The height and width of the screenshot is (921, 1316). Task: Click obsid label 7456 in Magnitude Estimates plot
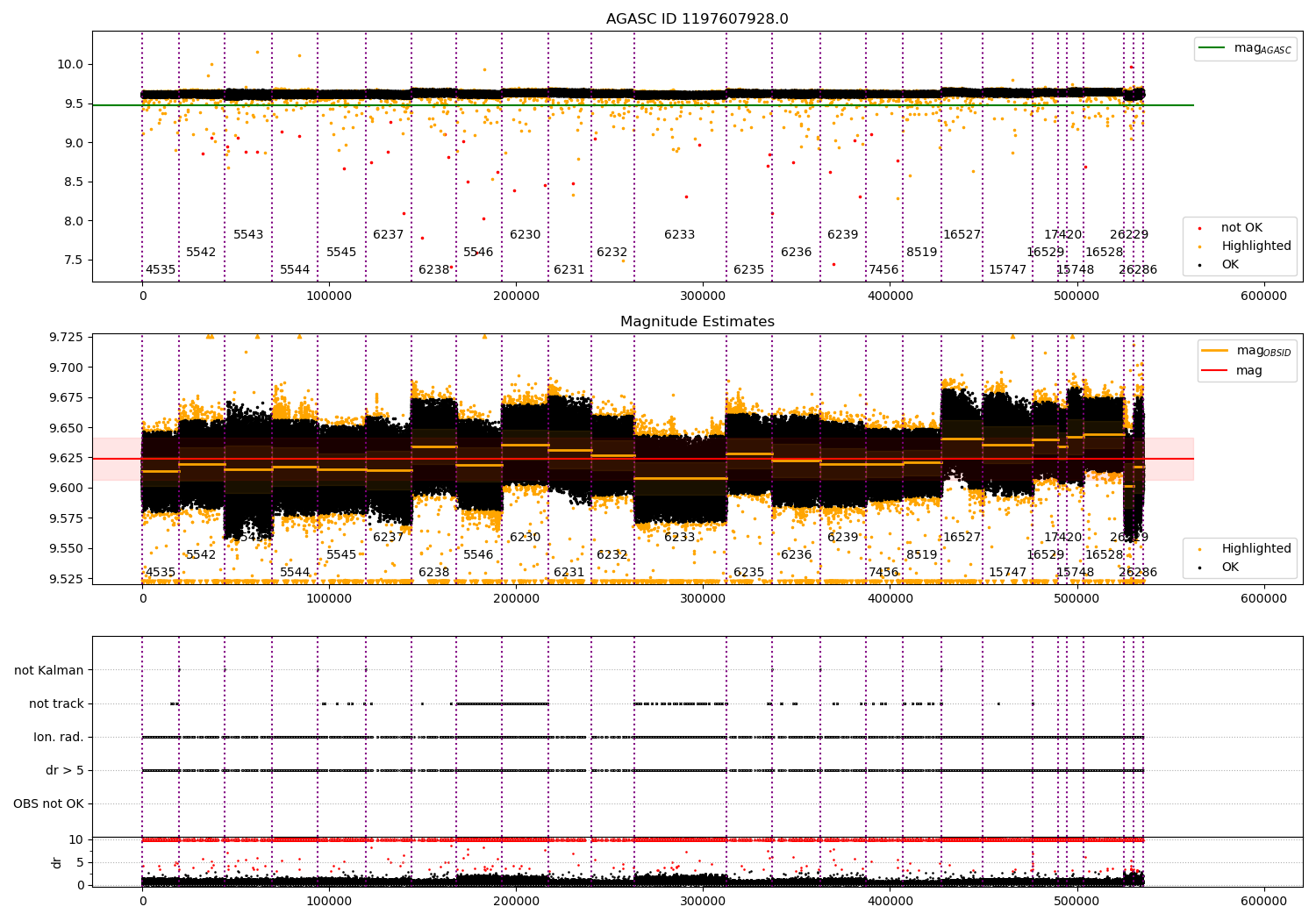click(x=883, y=573)
